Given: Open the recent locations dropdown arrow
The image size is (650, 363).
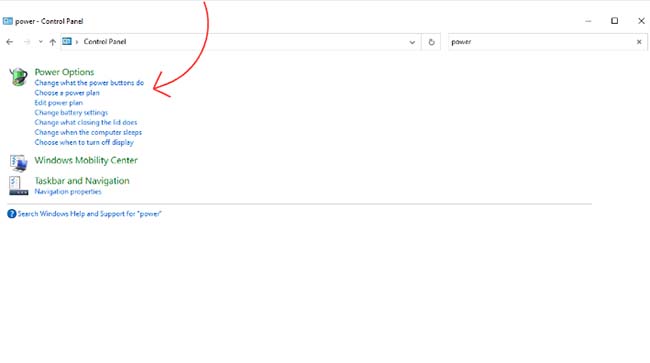Looking at the screenshot, I should [x=40, y=42].
